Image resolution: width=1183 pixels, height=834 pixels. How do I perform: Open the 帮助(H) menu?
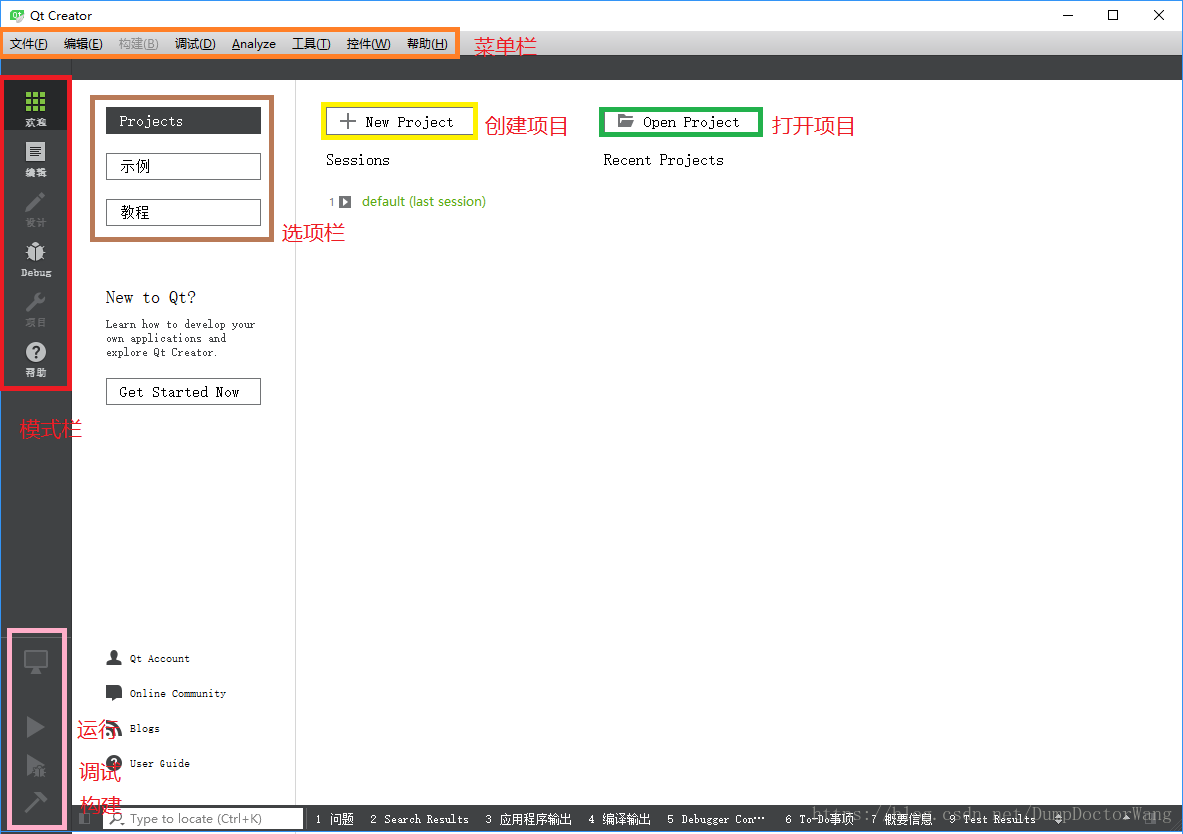(427, 44)
